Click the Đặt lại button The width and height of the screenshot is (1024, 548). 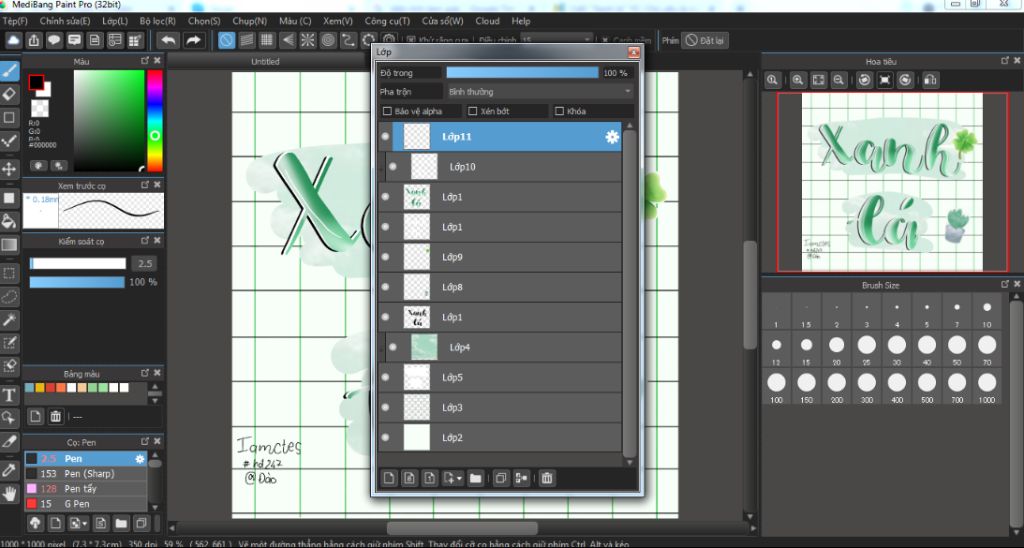pyautogui.click(x=705, y=40)
